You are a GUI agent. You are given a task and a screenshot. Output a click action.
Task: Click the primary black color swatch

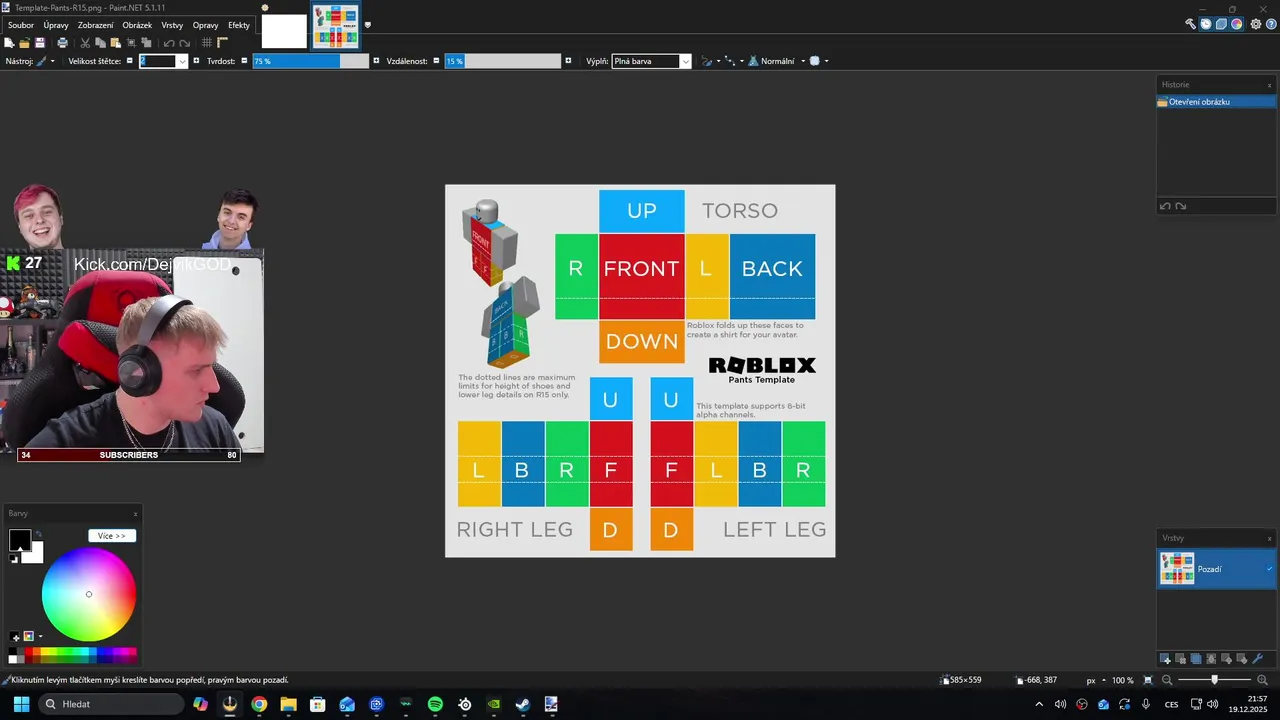tap(19, 540)
